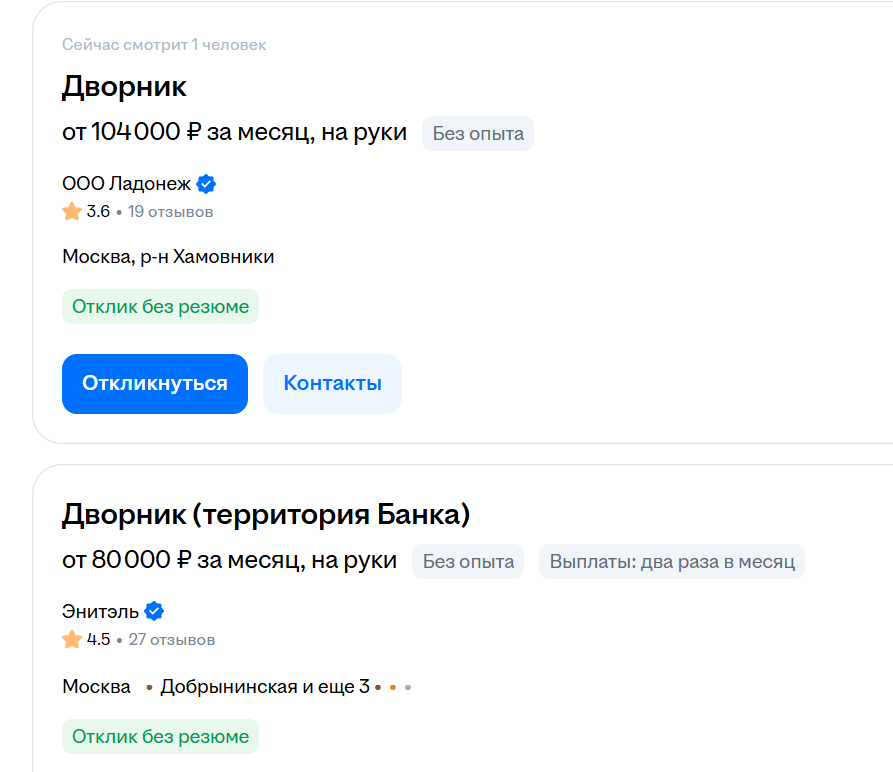Visit the ООО Ладонеж company page
Viewport: 893px width, 772px height.
[x=126, y=184]
